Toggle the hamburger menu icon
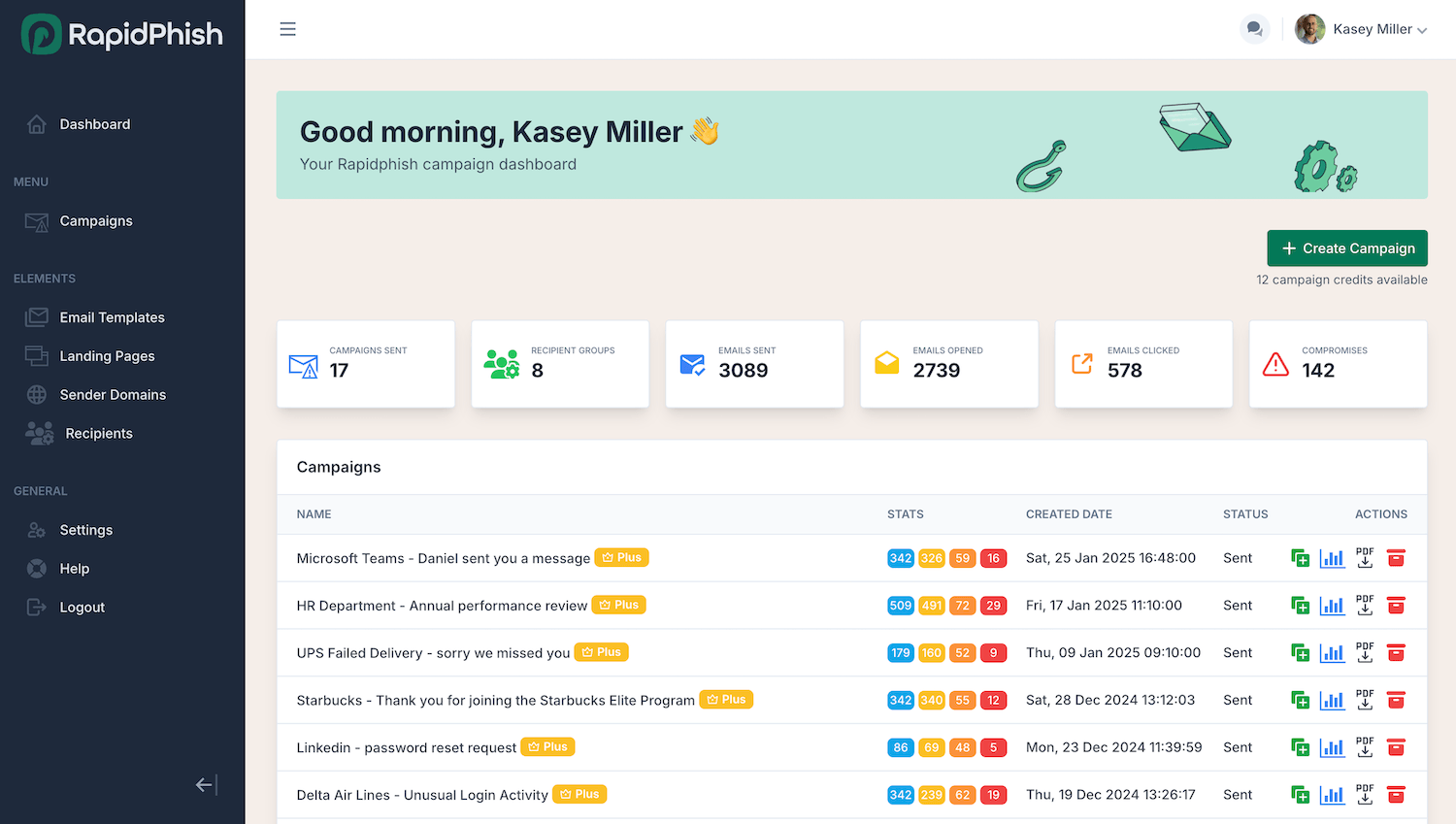The height and width of the screenshot is (824, 1456). 287,29
